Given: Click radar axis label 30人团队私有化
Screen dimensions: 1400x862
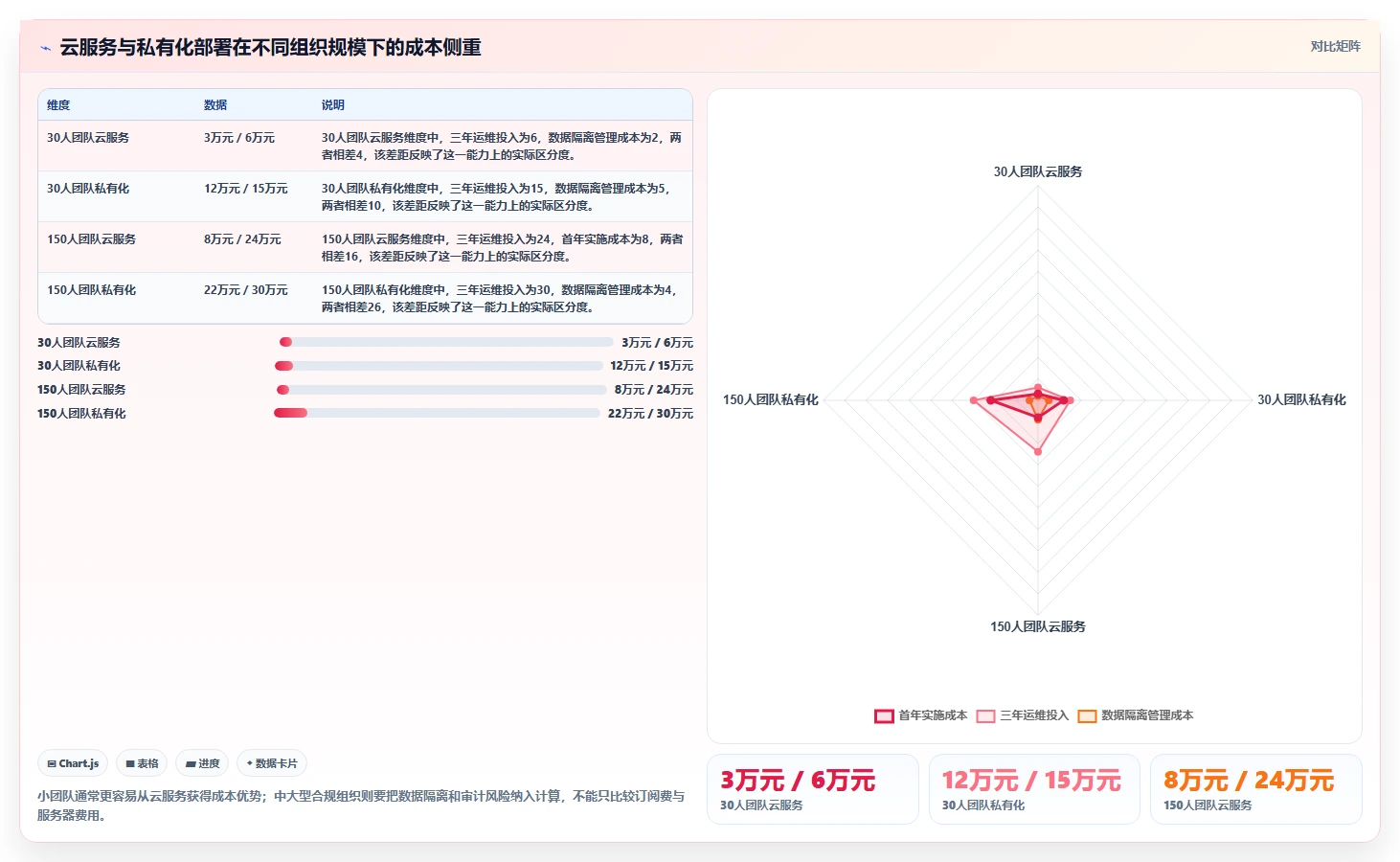Looking at the screenshot, I should 1301,400.
